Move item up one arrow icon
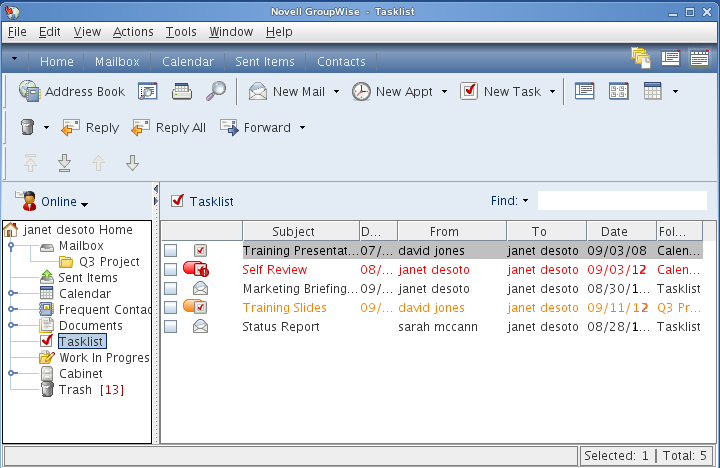This screenshot has width=720, height=468. tap(98, 163)
